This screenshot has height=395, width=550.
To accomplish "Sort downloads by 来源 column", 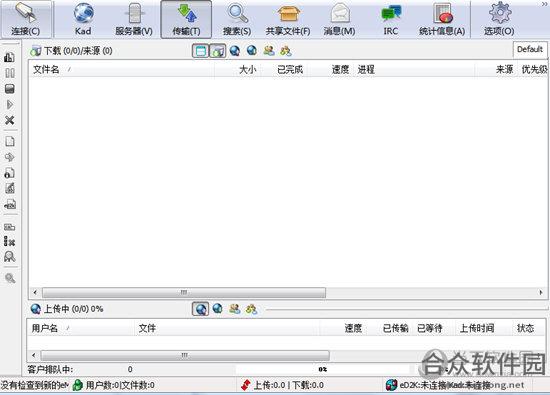I will pyautogui.click(x=496, y=69).
